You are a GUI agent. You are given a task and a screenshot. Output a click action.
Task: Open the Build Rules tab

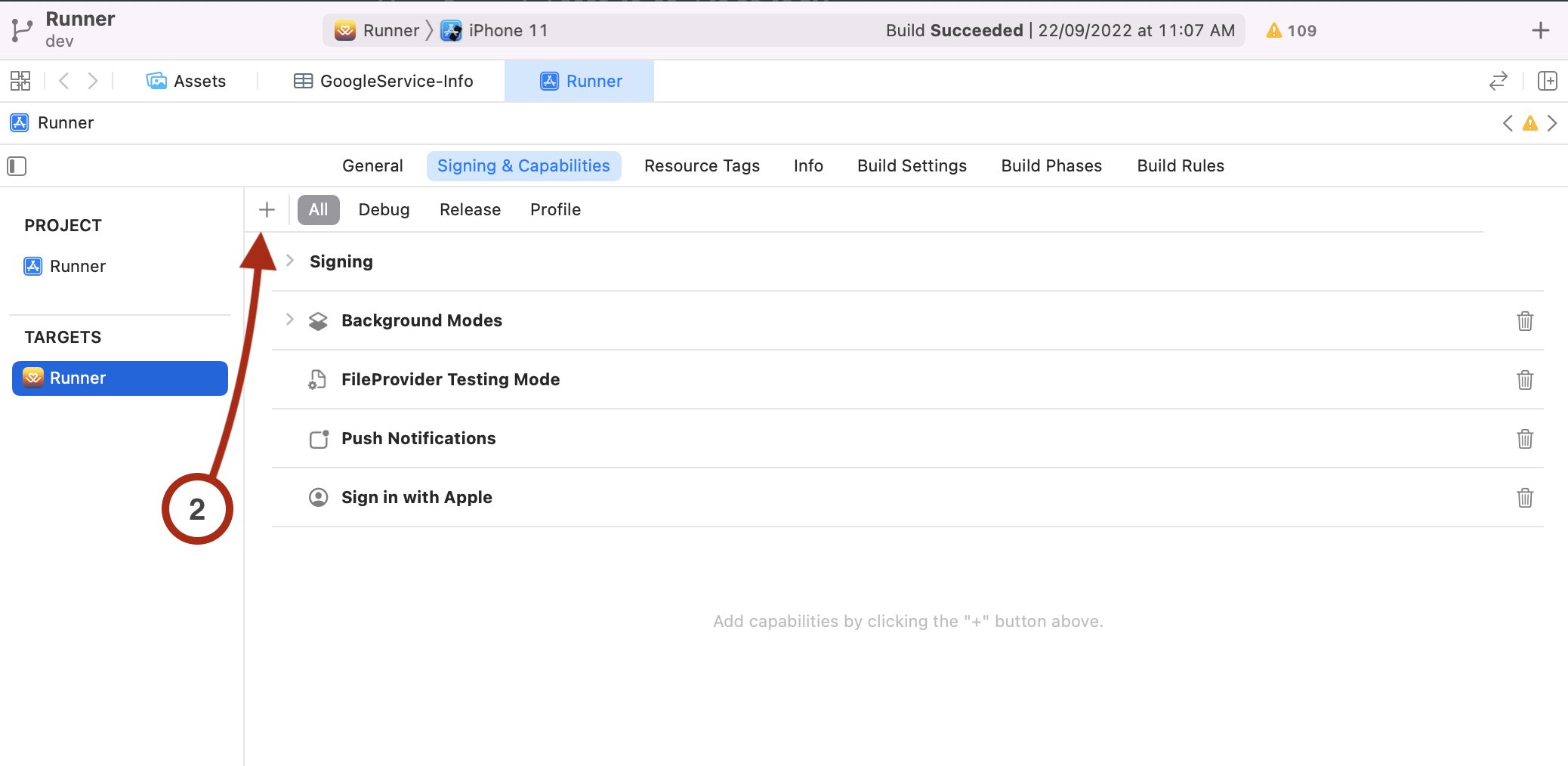pyautogui.click(x=1181, y=165)
